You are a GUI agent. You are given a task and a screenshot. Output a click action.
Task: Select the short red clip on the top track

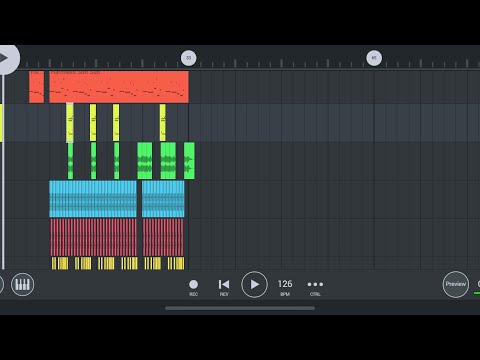point(36,87)
